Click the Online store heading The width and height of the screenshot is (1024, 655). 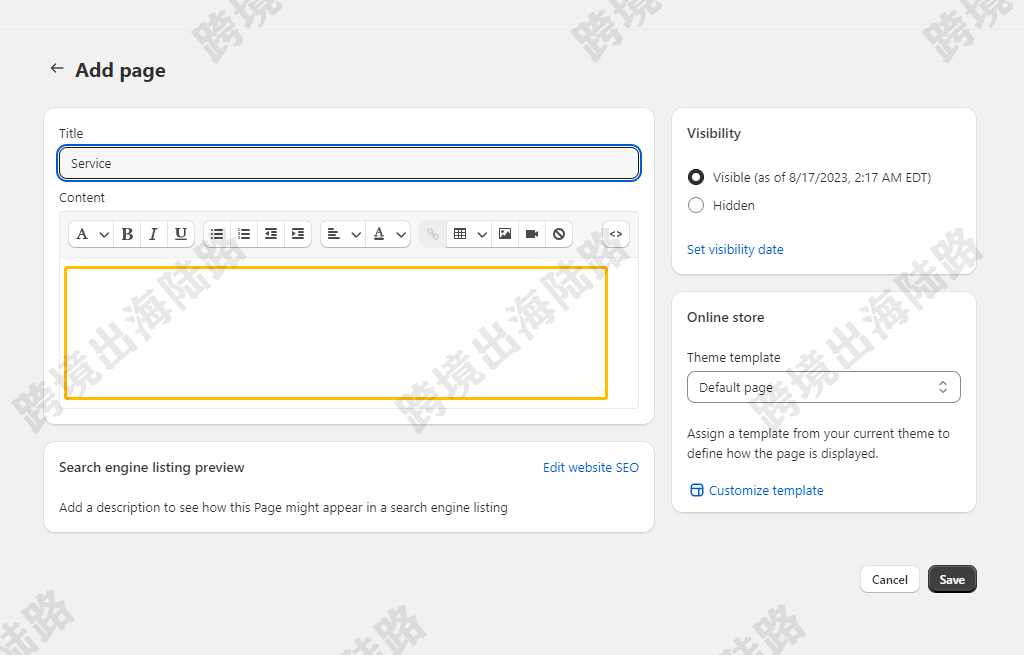(726, 317)
